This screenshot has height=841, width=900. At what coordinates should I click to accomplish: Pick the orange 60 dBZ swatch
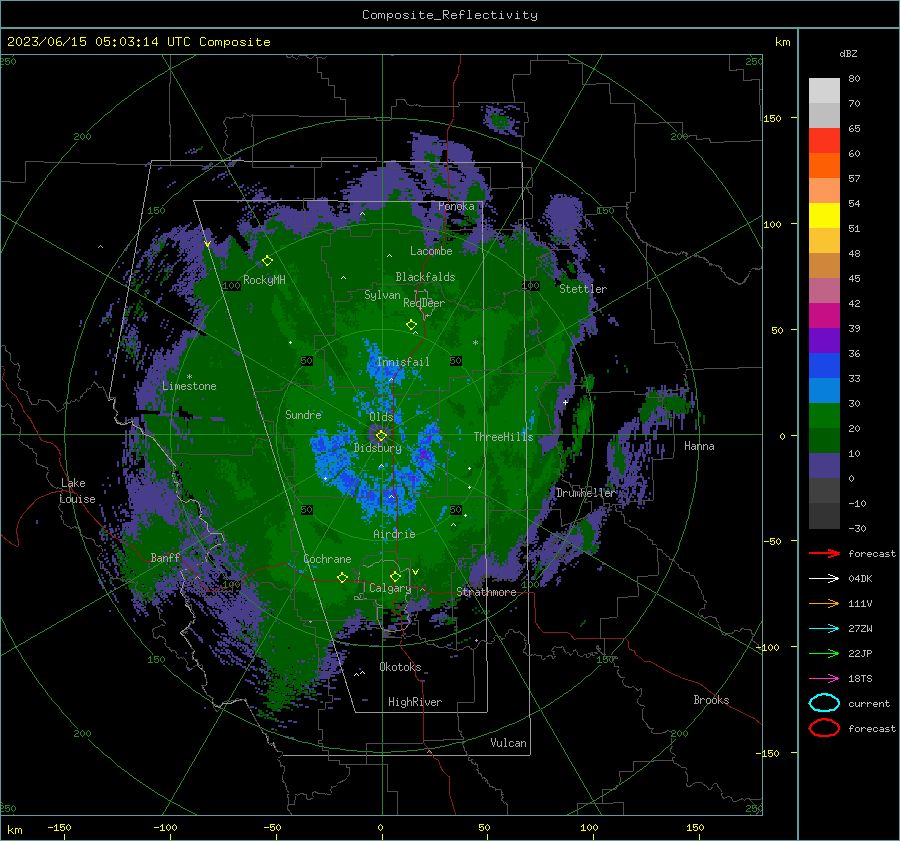(x=824, y=165)
